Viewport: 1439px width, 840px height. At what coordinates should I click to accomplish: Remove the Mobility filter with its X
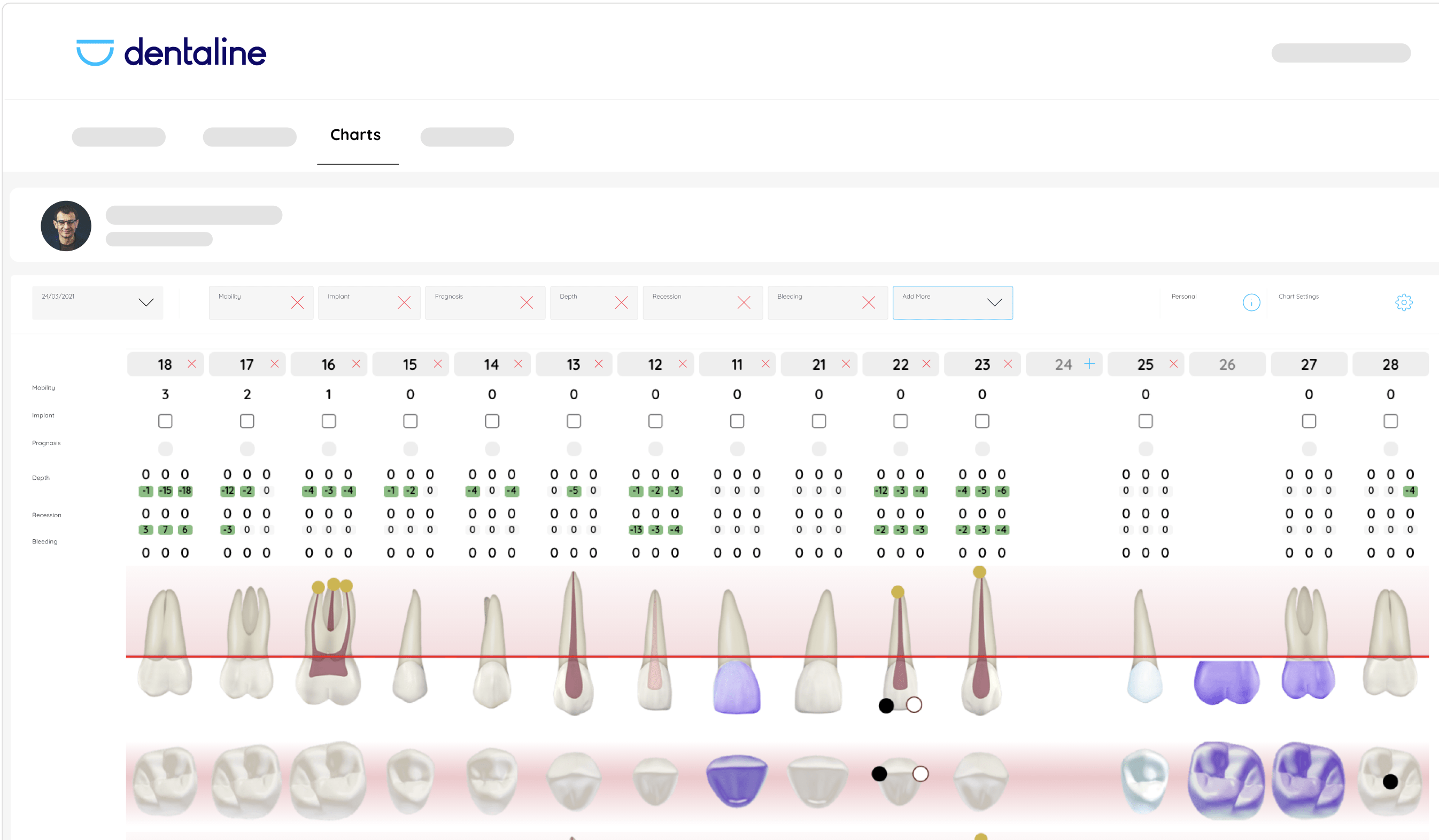point(297,302)
